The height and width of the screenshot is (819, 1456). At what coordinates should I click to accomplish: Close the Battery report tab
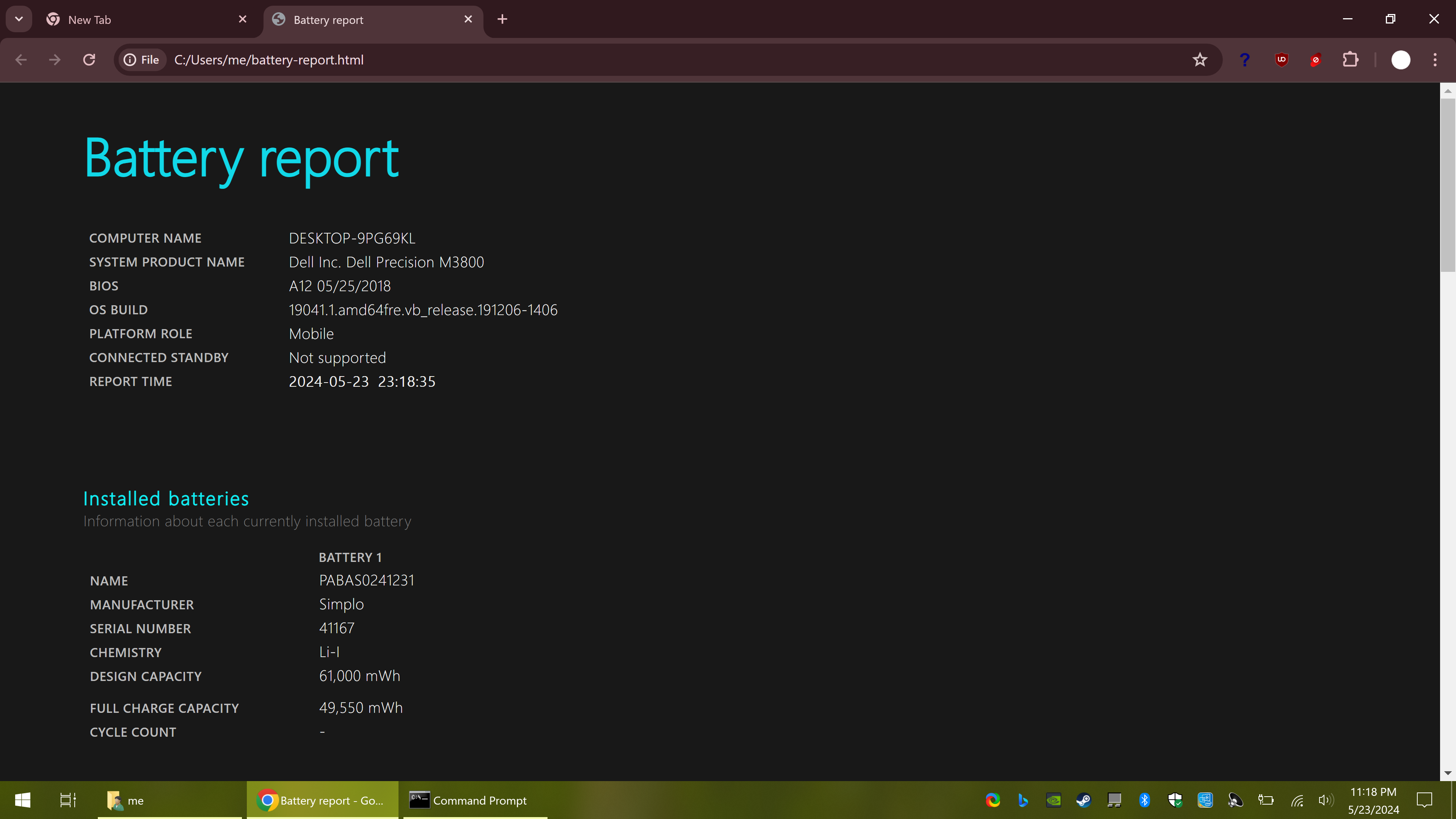coord(468,19)
